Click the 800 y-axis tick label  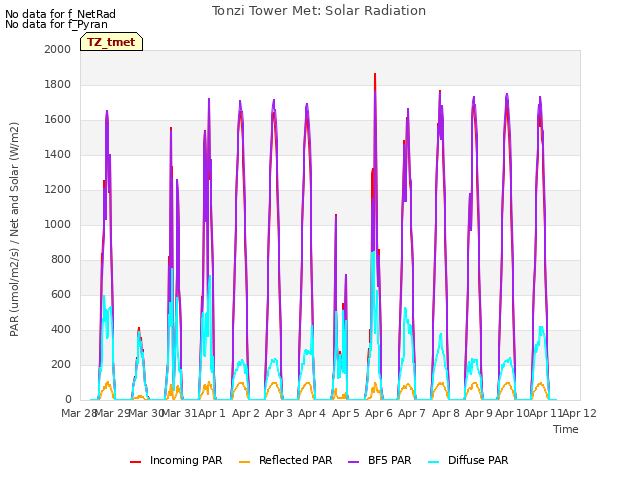(61, 260)
